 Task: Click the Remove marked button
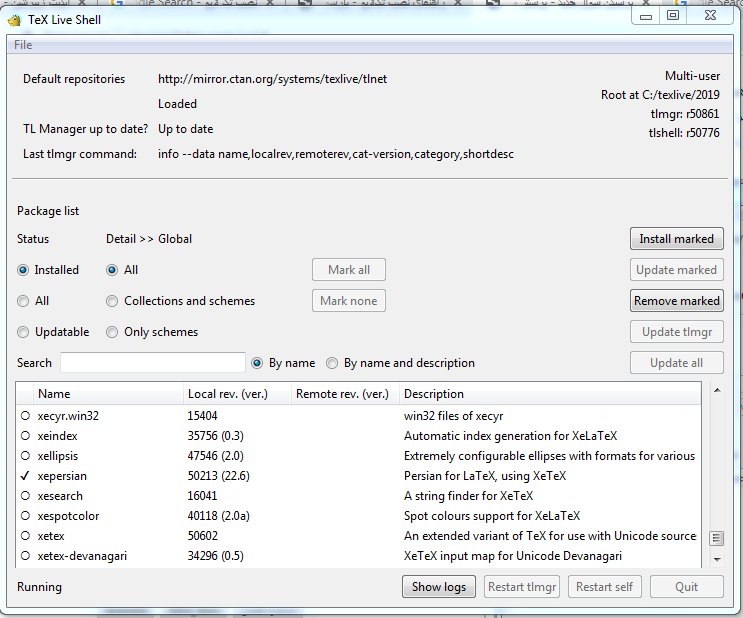(676, 301)
